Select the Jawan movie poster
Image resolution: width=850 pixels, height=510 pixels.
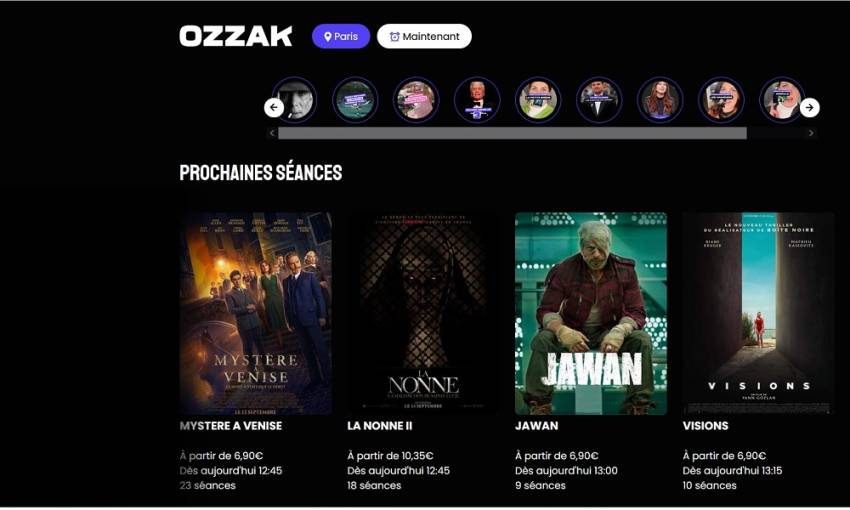591,313
